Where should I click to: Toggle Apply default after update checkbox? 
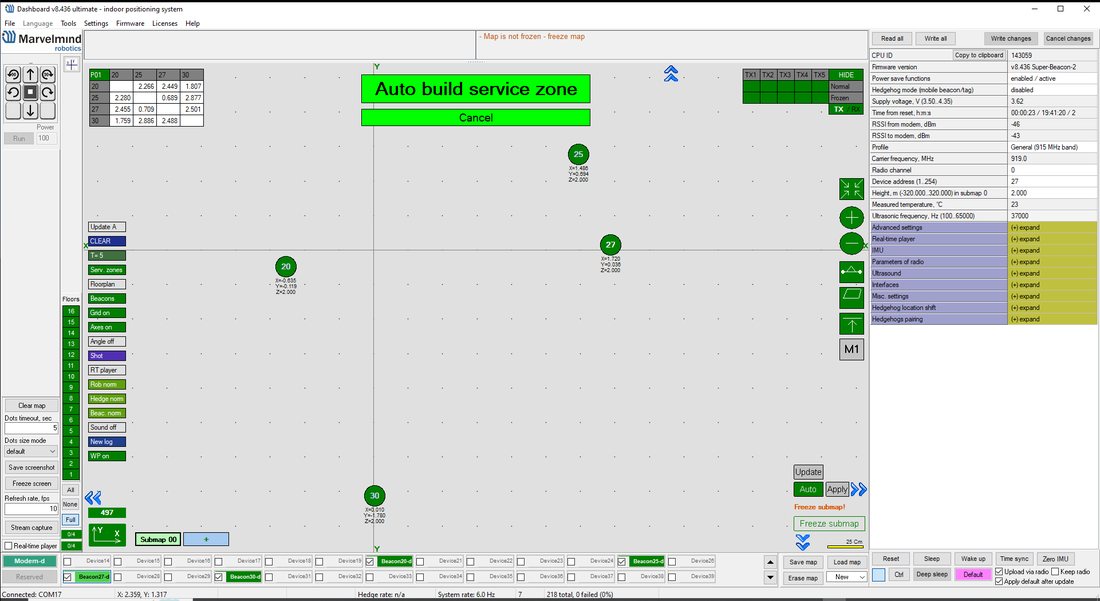(x=1000, y=581)
